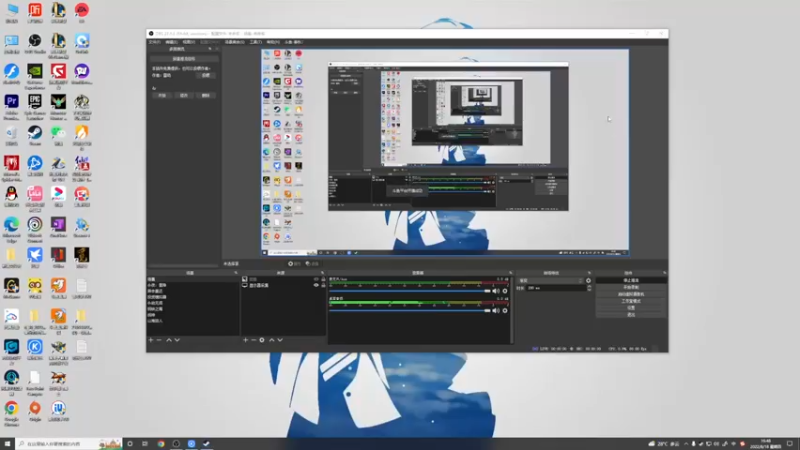Undock the multi-stream plugin panel with its float icon

210,49
